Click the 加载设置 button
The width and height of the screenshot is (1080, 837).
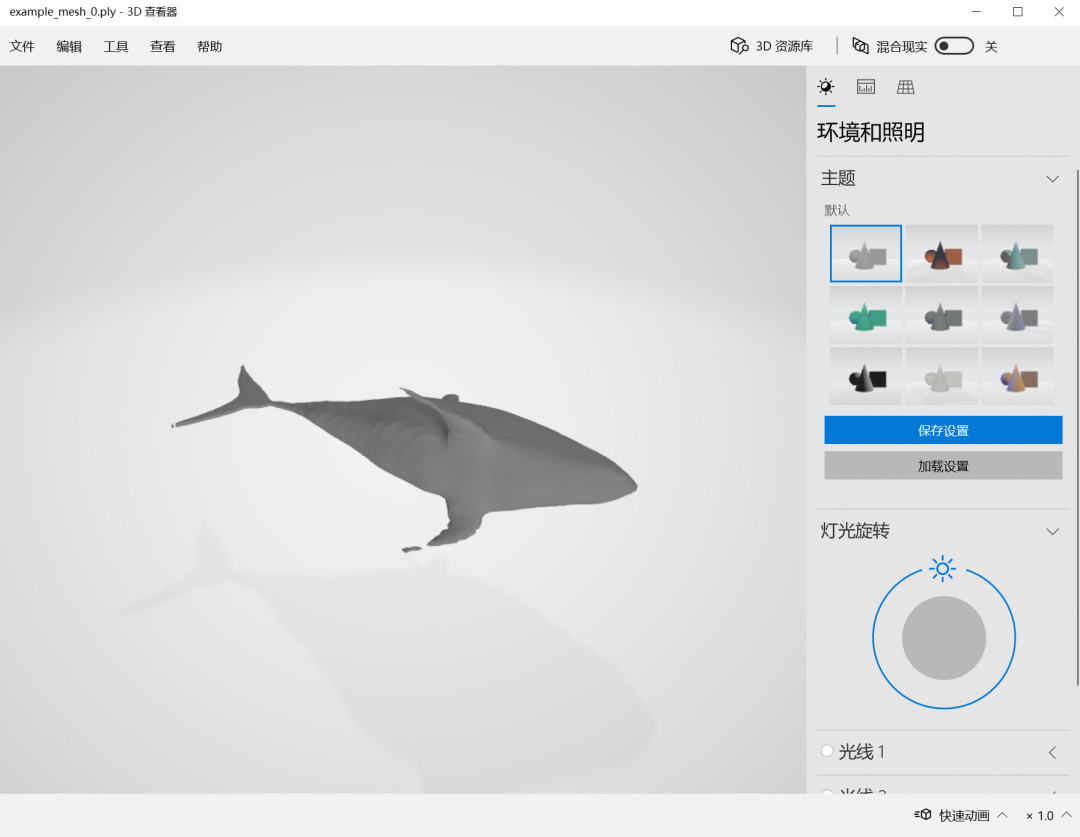pos(943,466)
